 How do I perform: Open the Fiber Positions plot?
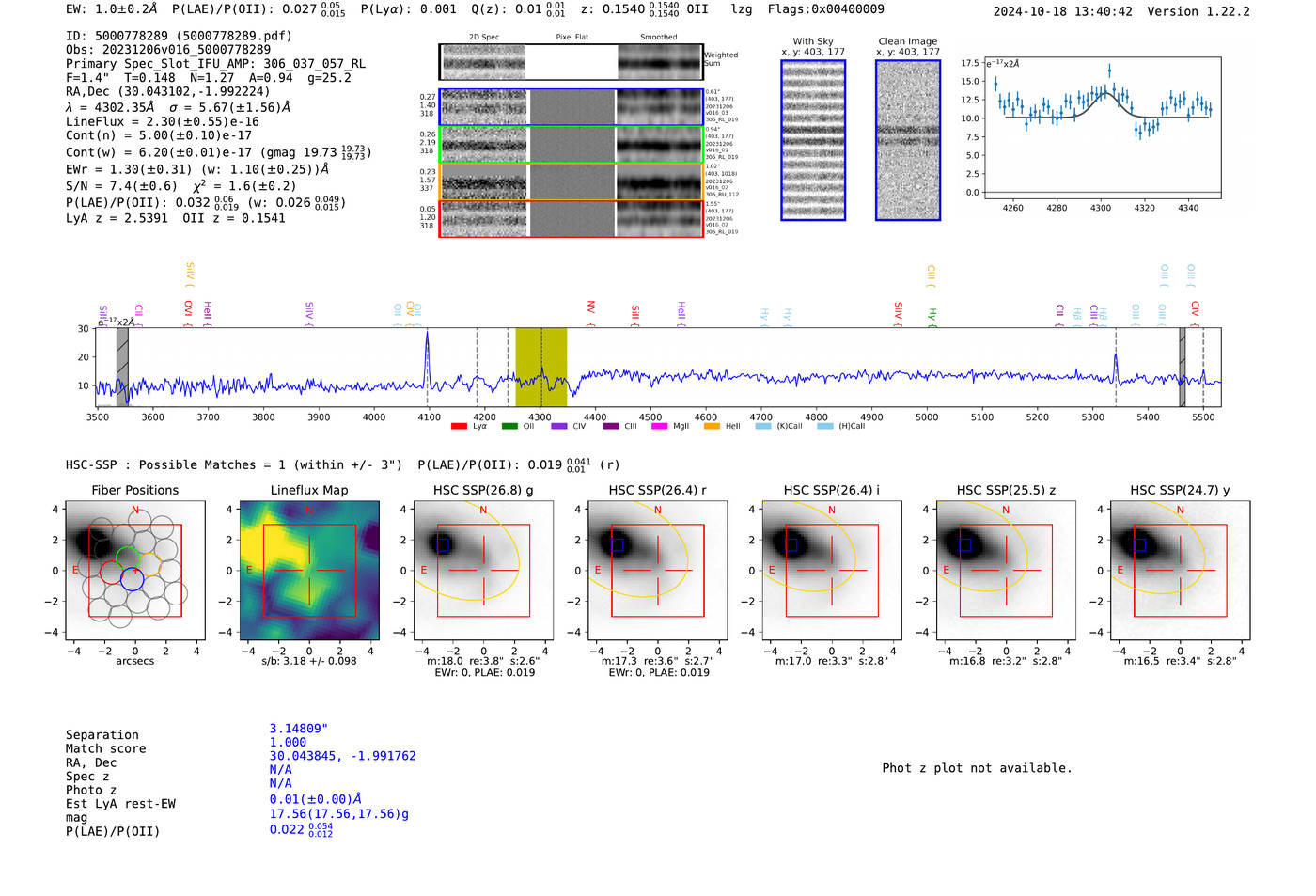tap(134, 571)
